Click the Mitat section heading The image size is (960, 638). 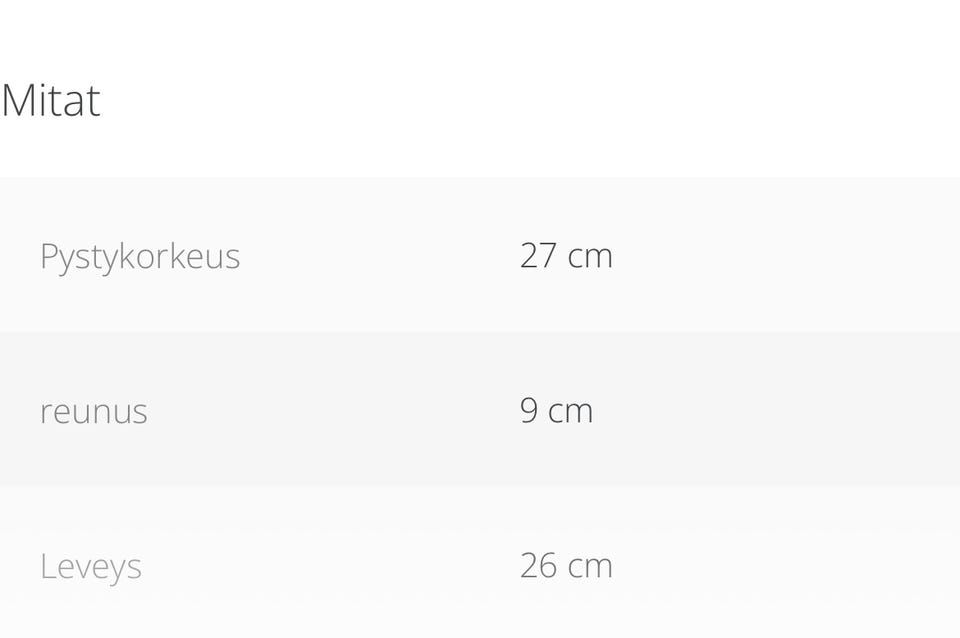coord(50,101)
